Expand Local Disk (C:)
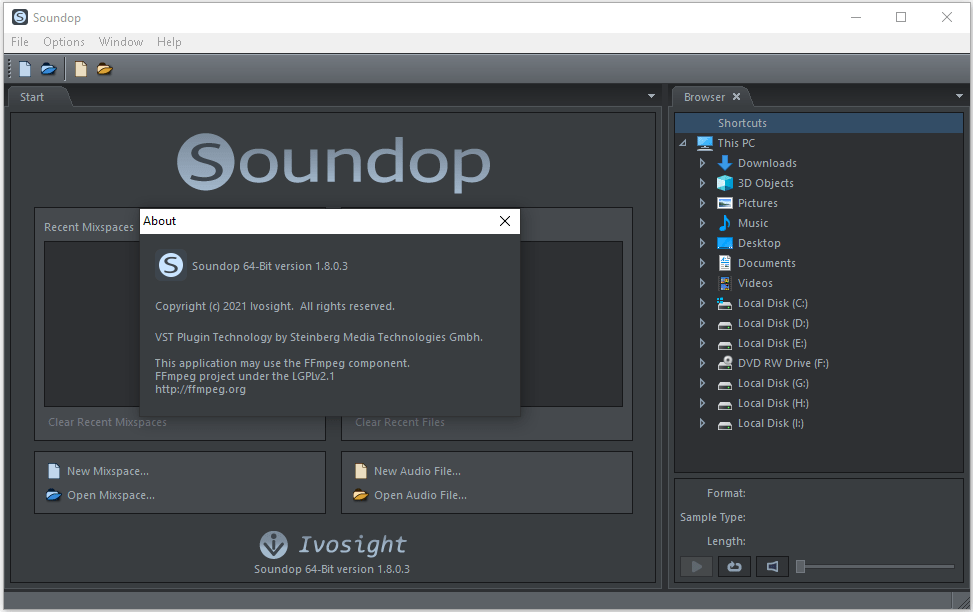The height and width of the screenshot is (612, 973). pos(702,303)
